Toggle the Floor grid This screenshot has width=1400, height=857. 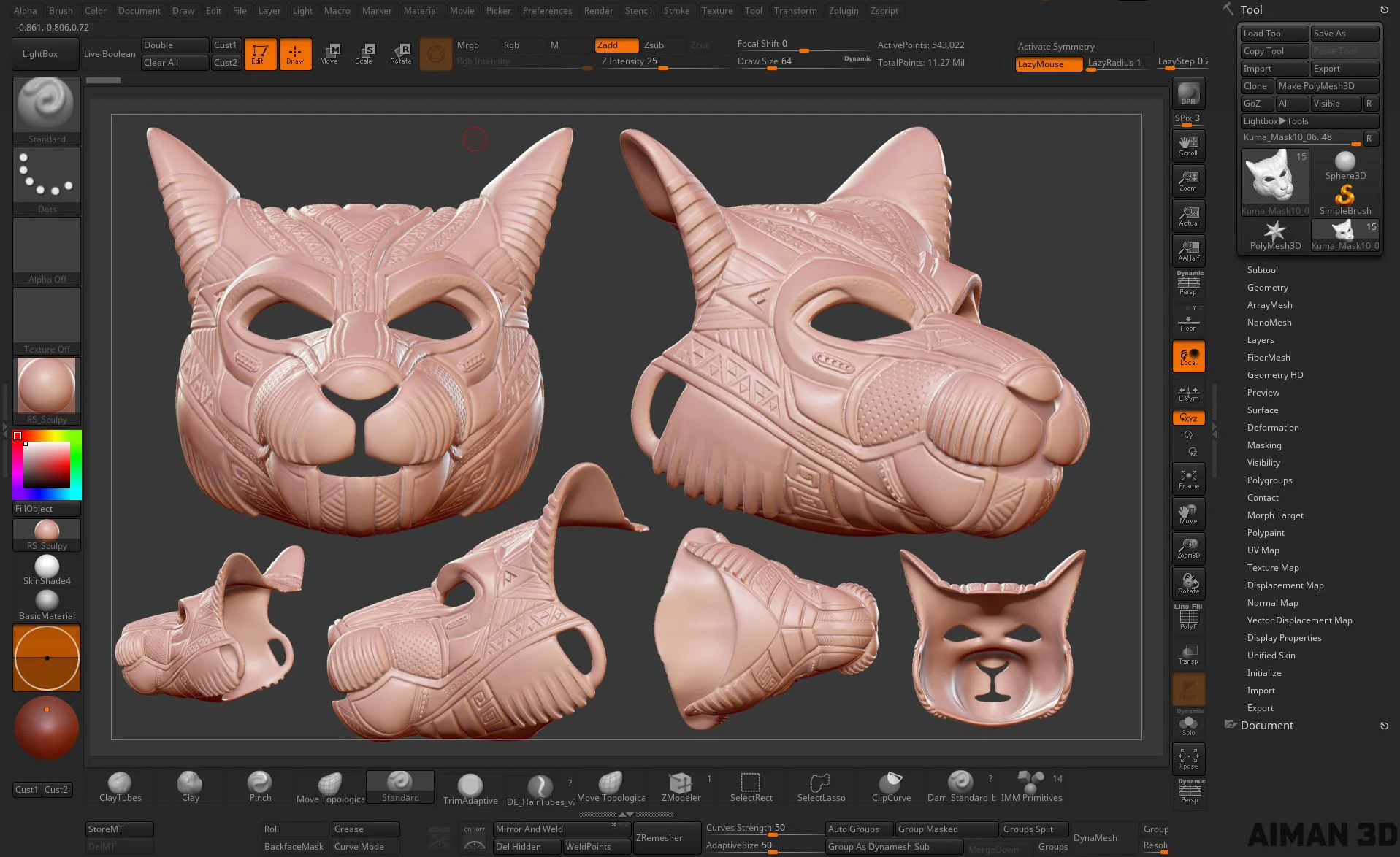1188,321
